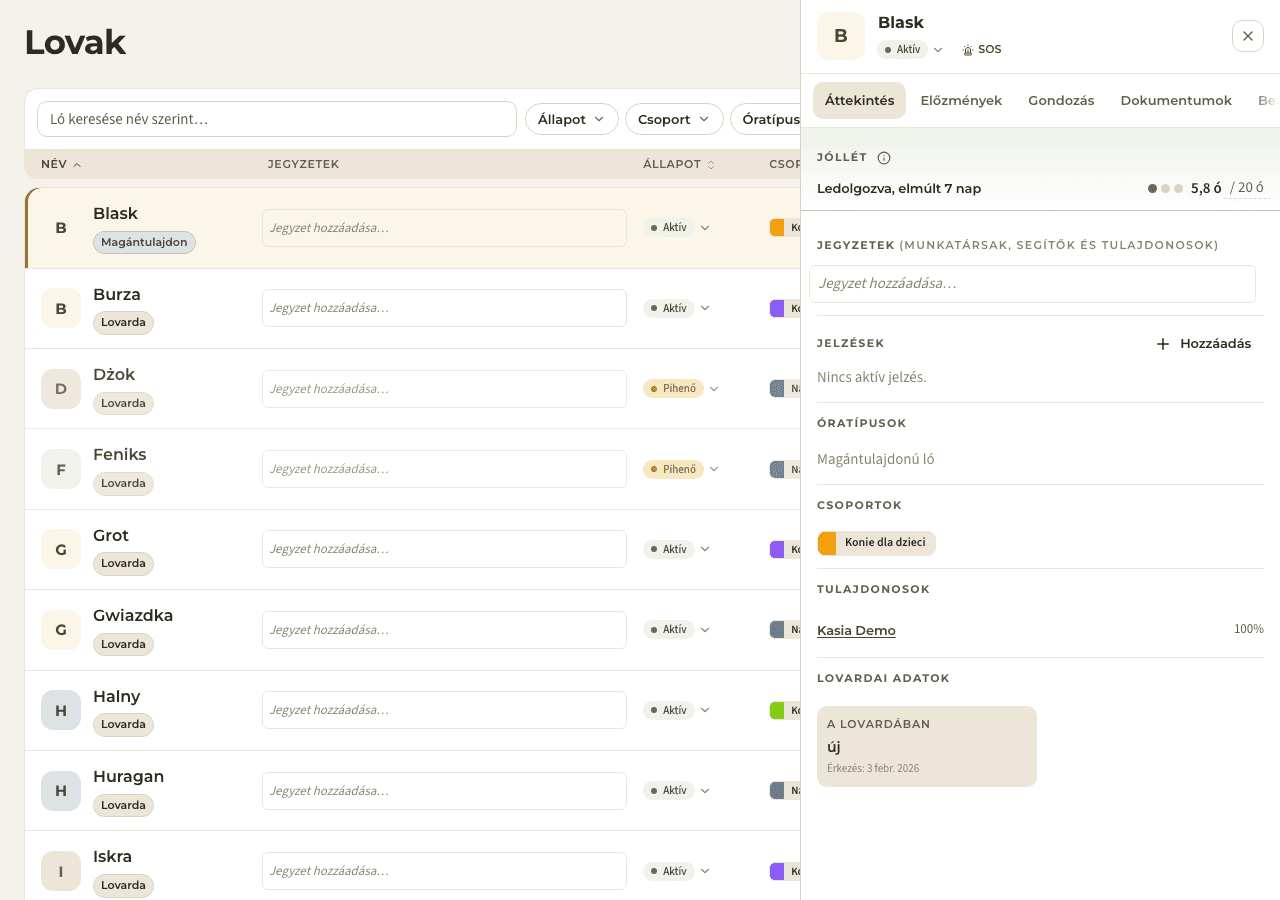Click the SOS alarm icon
The image size is (1280, 900).
(x=967, y=50)
